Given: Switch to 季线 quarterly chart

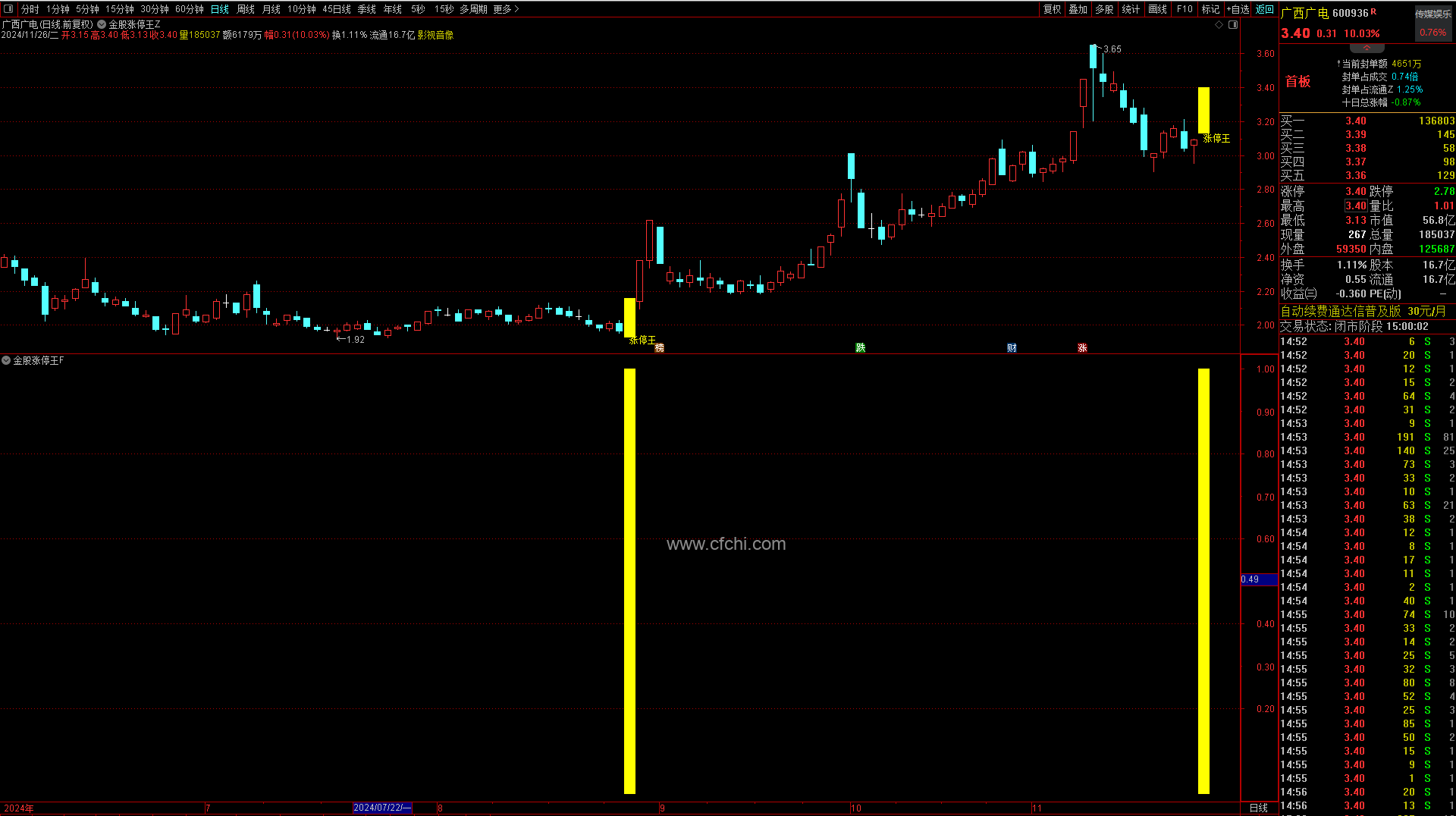Looking at the screenshot, I should [x=367, y=9].
